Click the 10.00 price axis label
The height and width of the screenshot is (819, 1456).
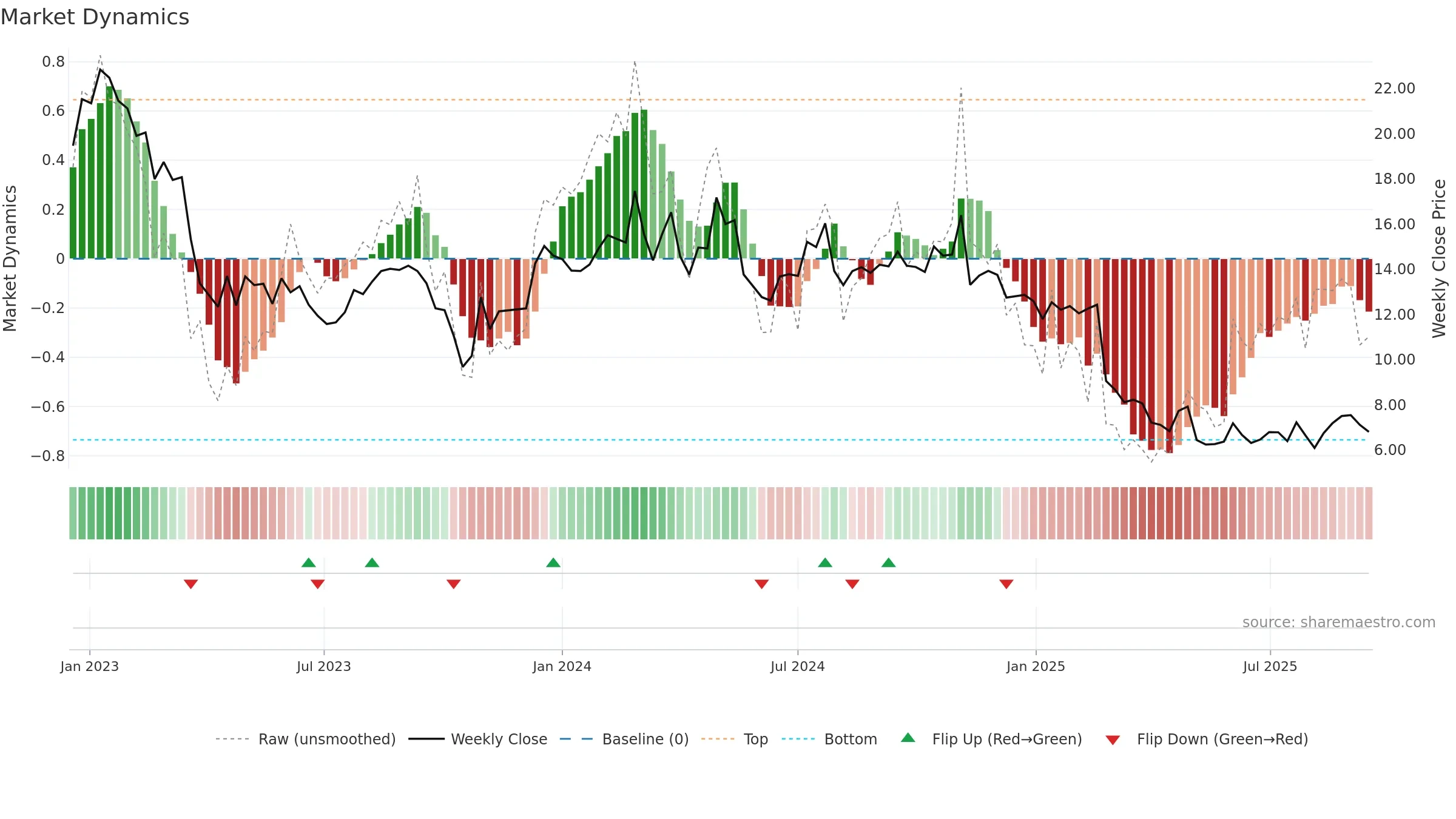(1395, 360)
